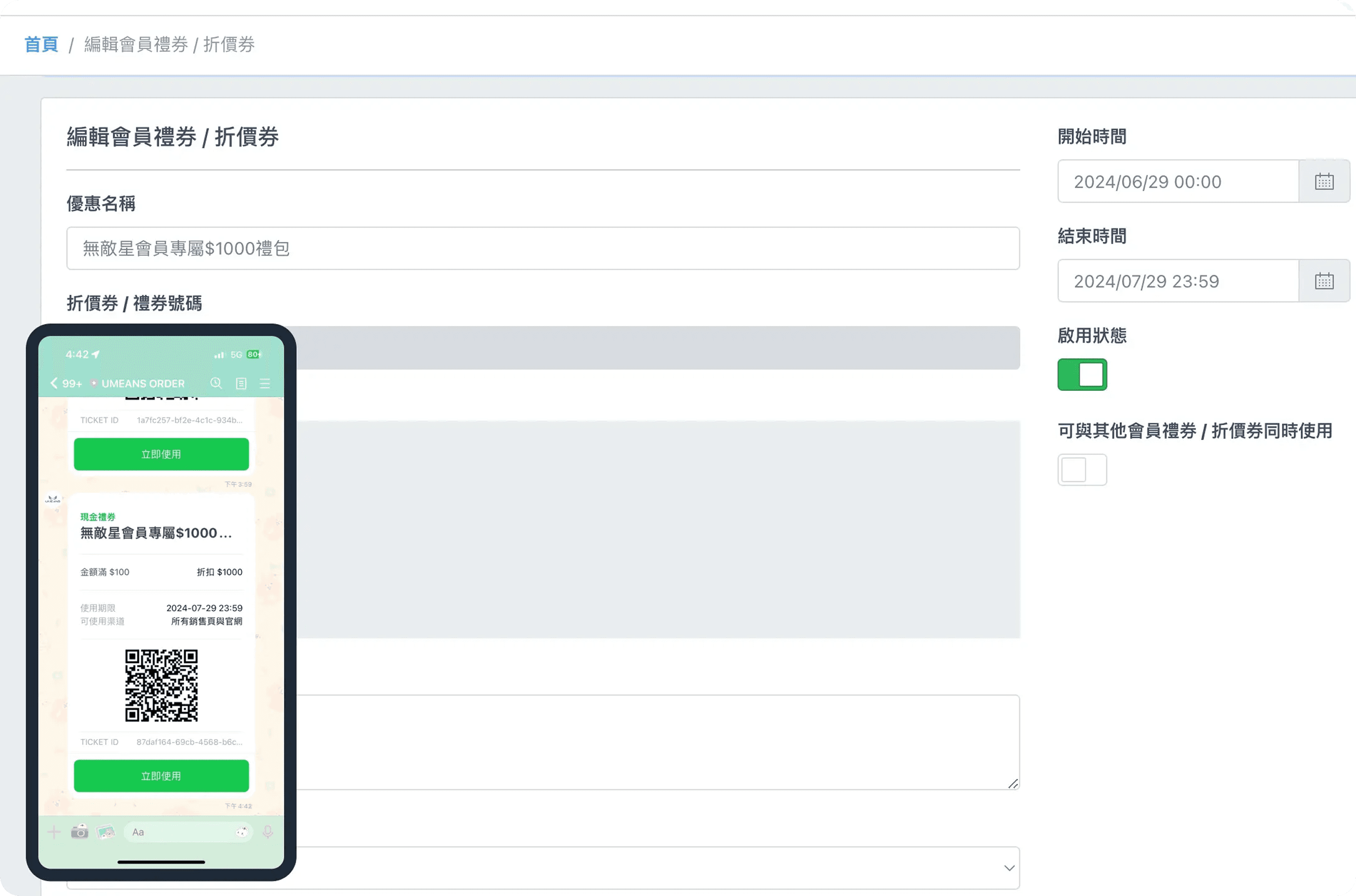Tap the ticket ID 1a7fc257-bf2e-4c1c-934b…

pos(189,420)
